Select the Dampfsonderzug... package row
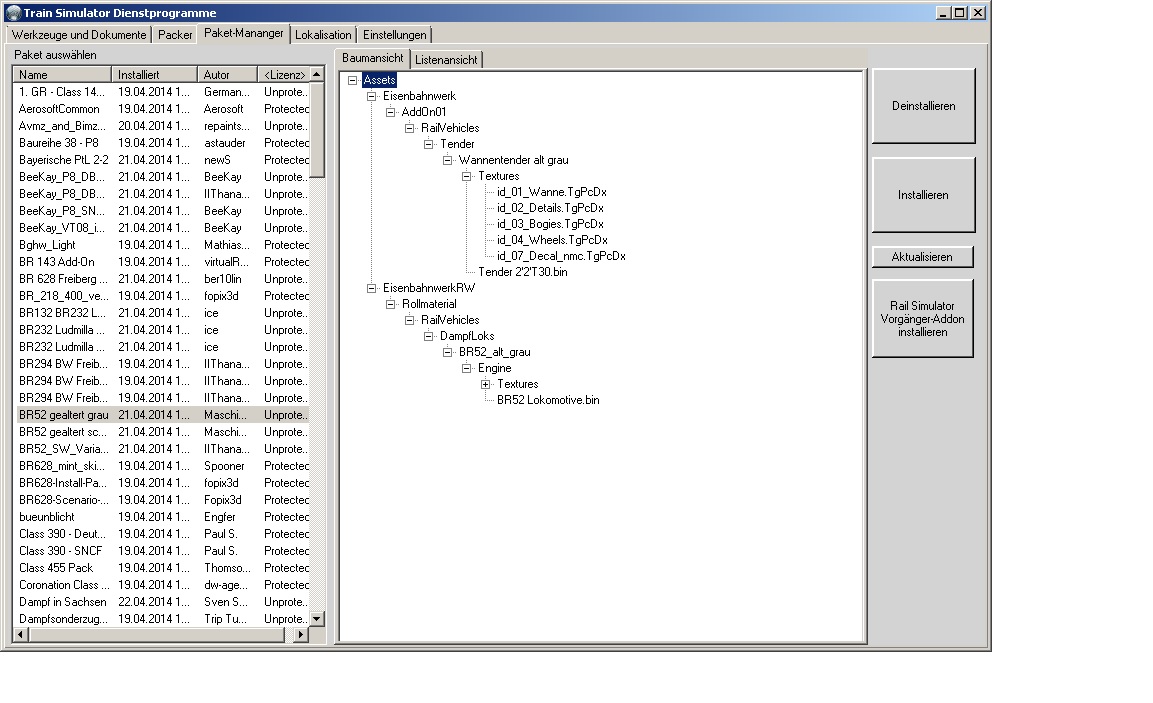1153x703 pixels. tap(162, 619)
